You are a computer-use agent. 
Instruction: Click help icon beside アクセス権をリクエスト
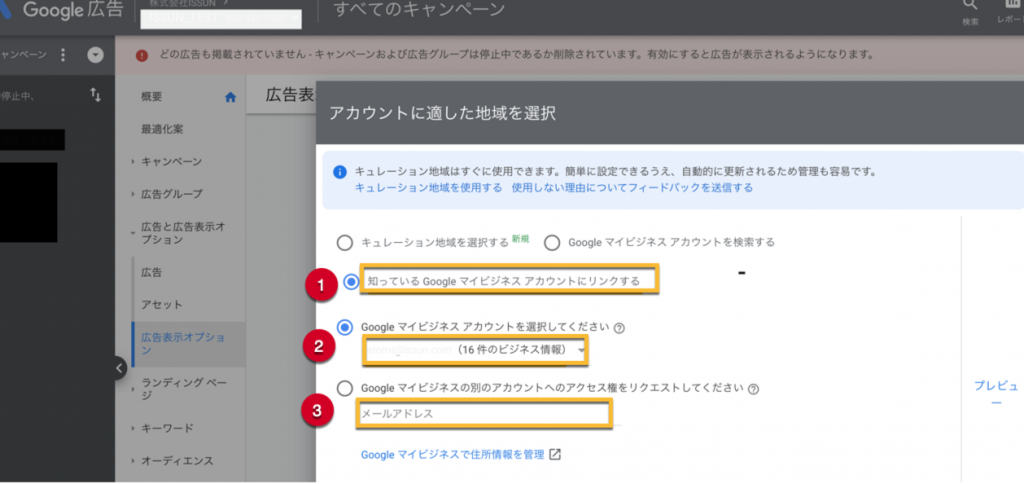(x=753, y=389)
